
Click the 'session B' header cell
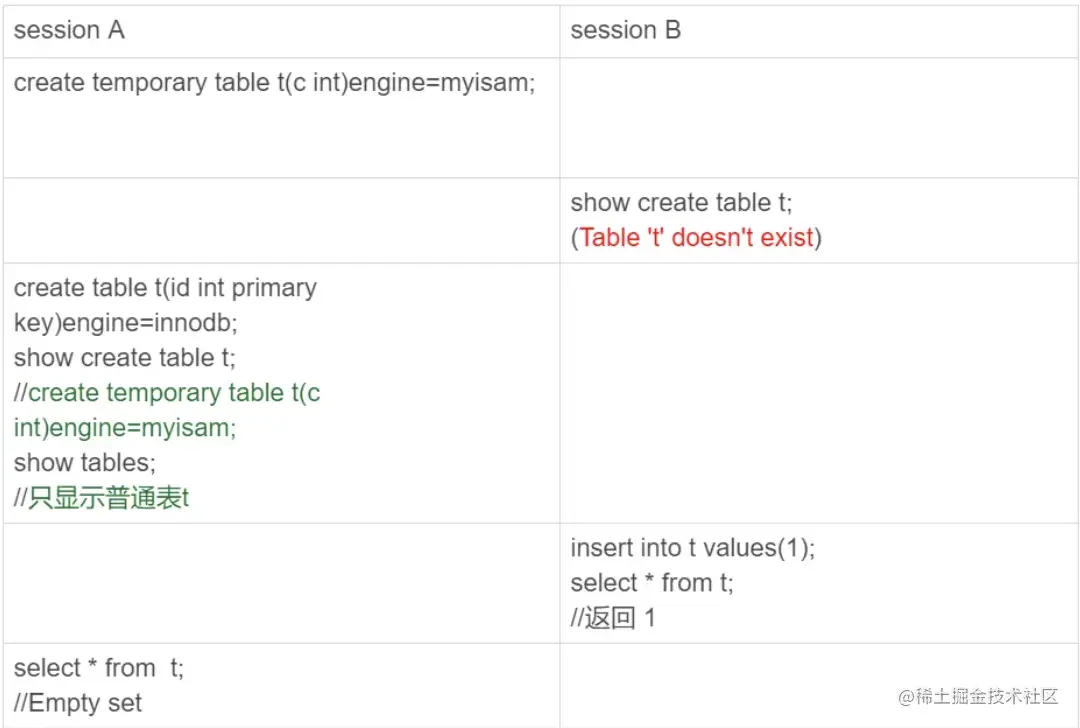625,31
